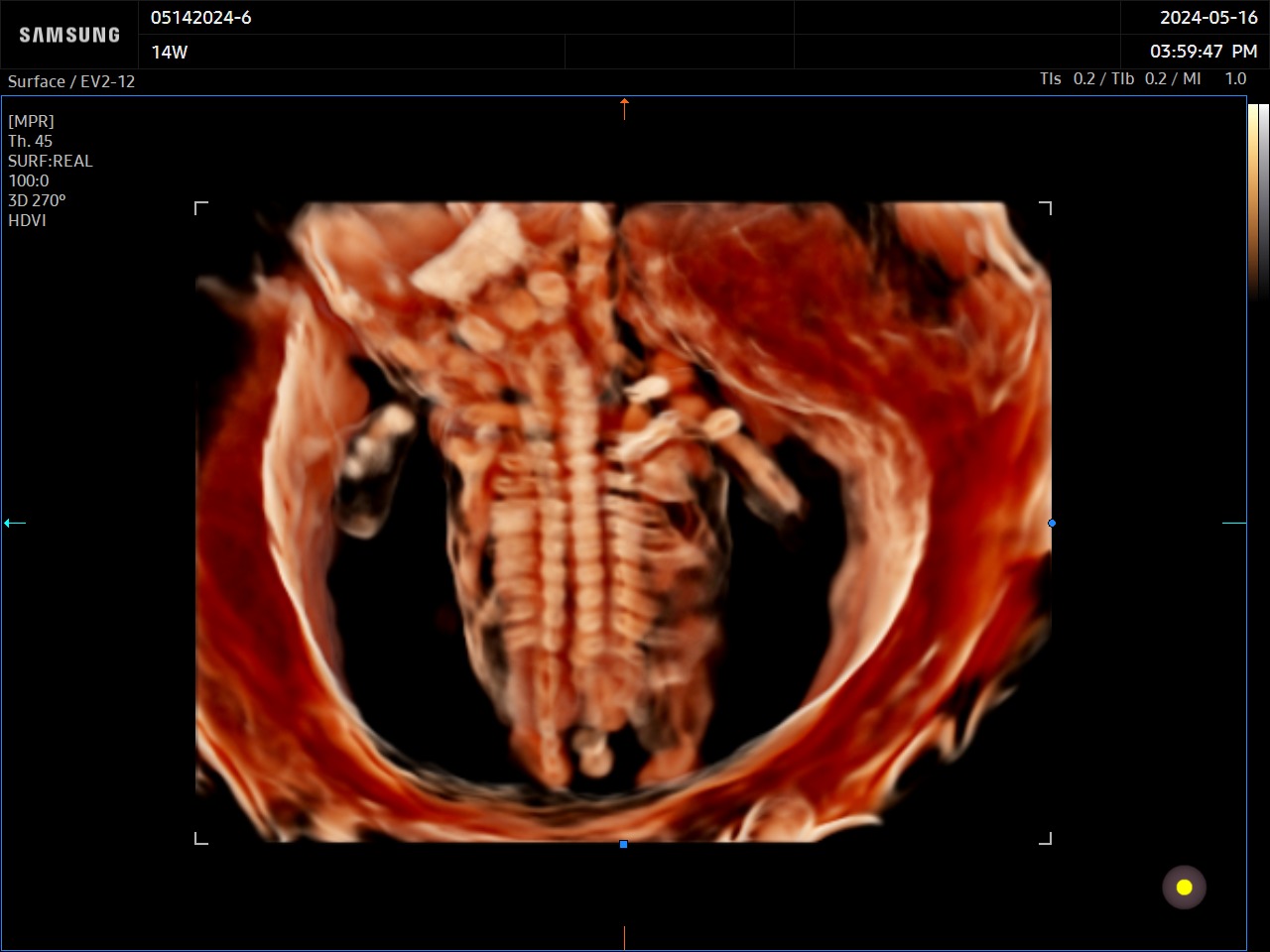Click the top-left ROI corner bracket
Viewport: 1270px width, 952px height.
pos(200,207)
